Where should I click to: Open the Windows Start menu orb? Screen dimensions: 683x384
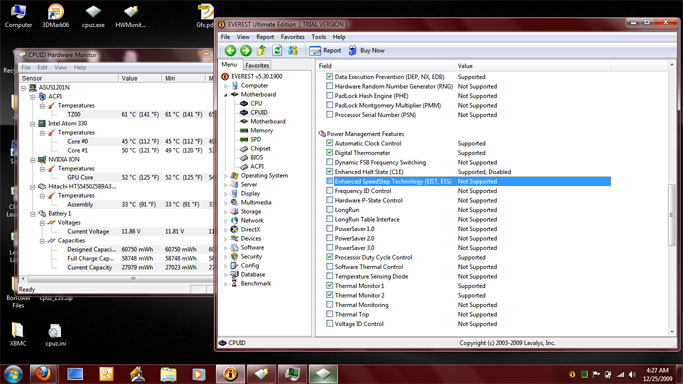(14, 374)
